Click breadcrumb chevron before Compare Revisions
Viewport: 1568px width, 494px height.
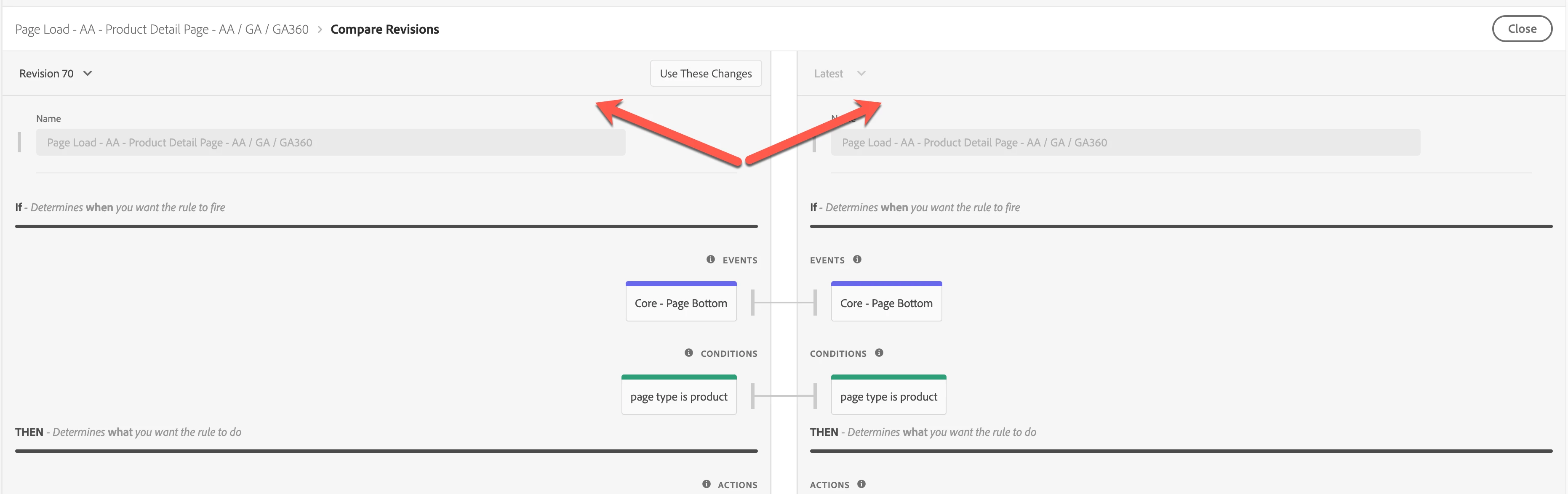click(320, 29)
